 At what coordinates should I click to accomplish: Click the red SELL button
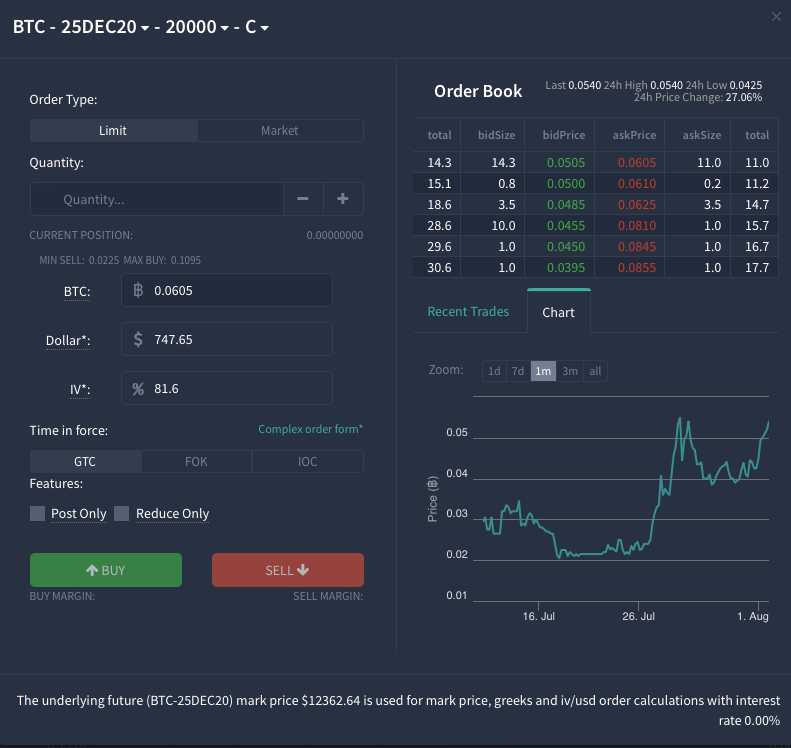[x=288, y=570]
